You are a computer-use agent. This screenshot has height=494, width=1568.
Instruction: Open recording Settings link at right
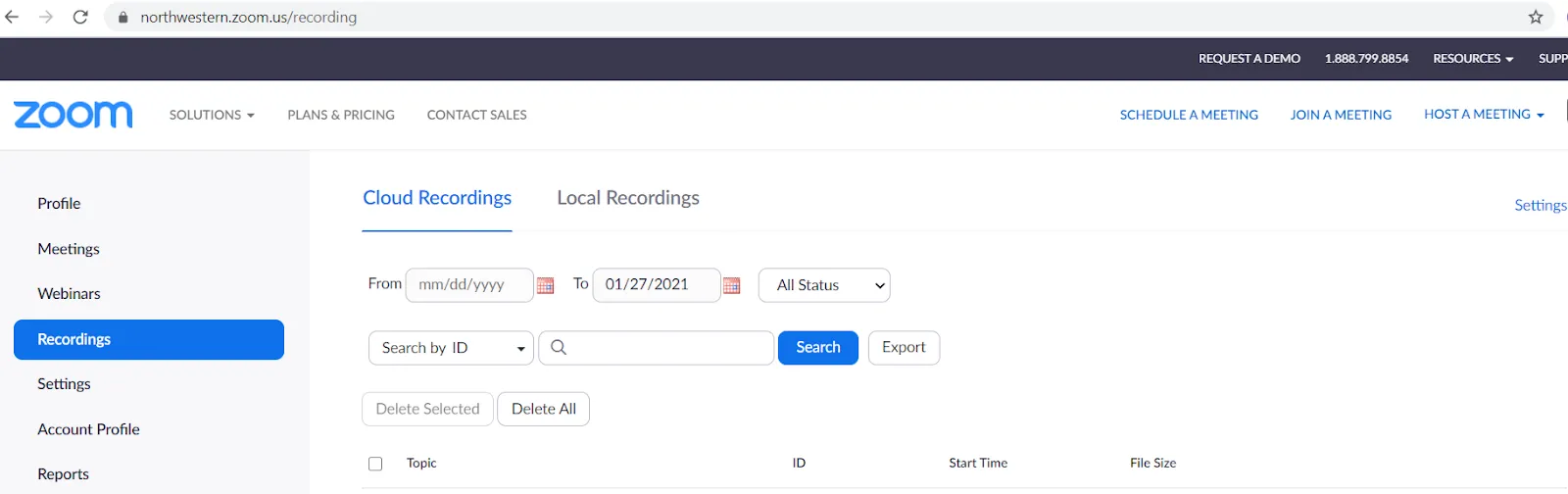[x=1541, y=205]
